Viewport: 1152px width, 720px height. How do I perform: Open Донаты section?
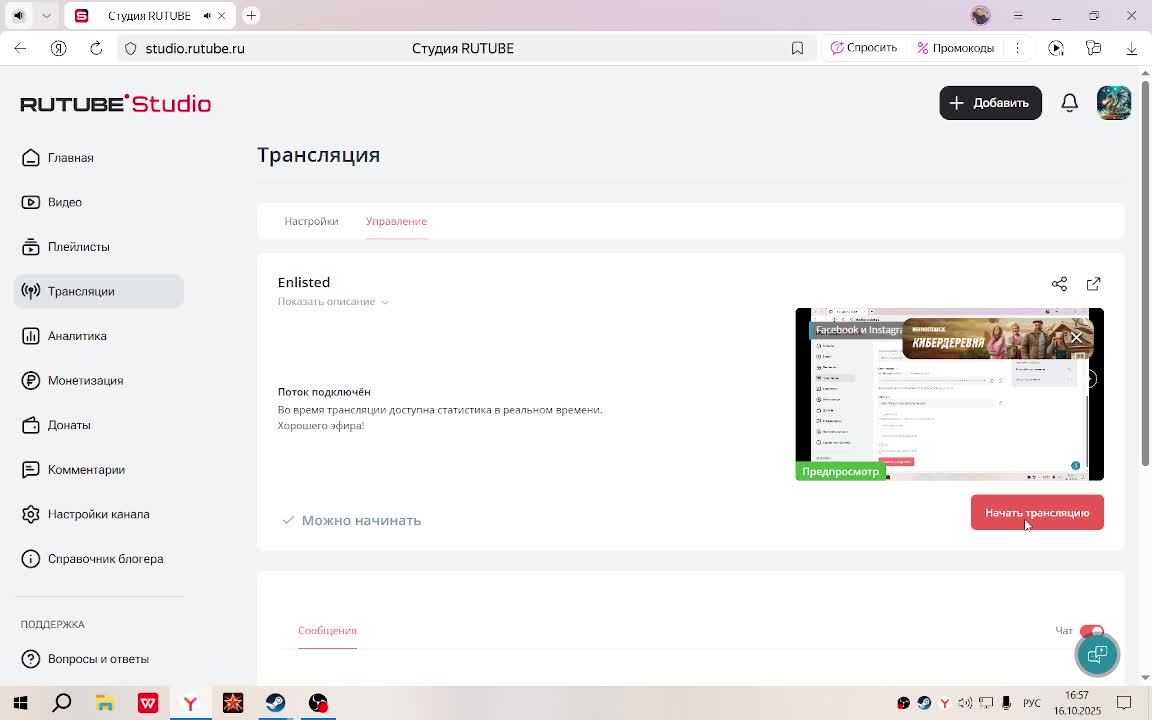point(57,425)
